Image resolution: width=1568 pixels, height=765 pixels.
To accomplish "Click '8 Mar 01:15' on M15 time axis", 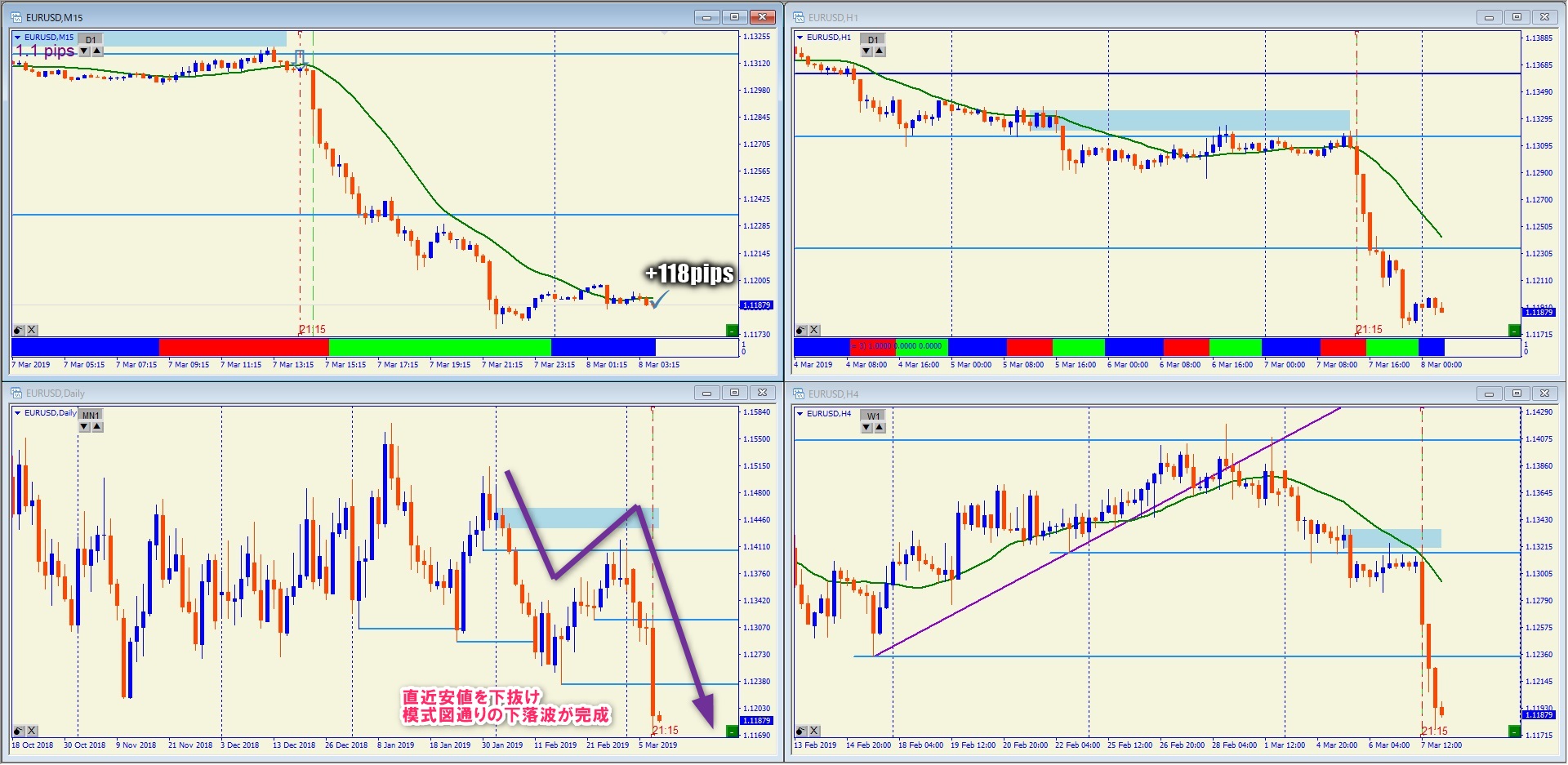I will pos(607,365).
